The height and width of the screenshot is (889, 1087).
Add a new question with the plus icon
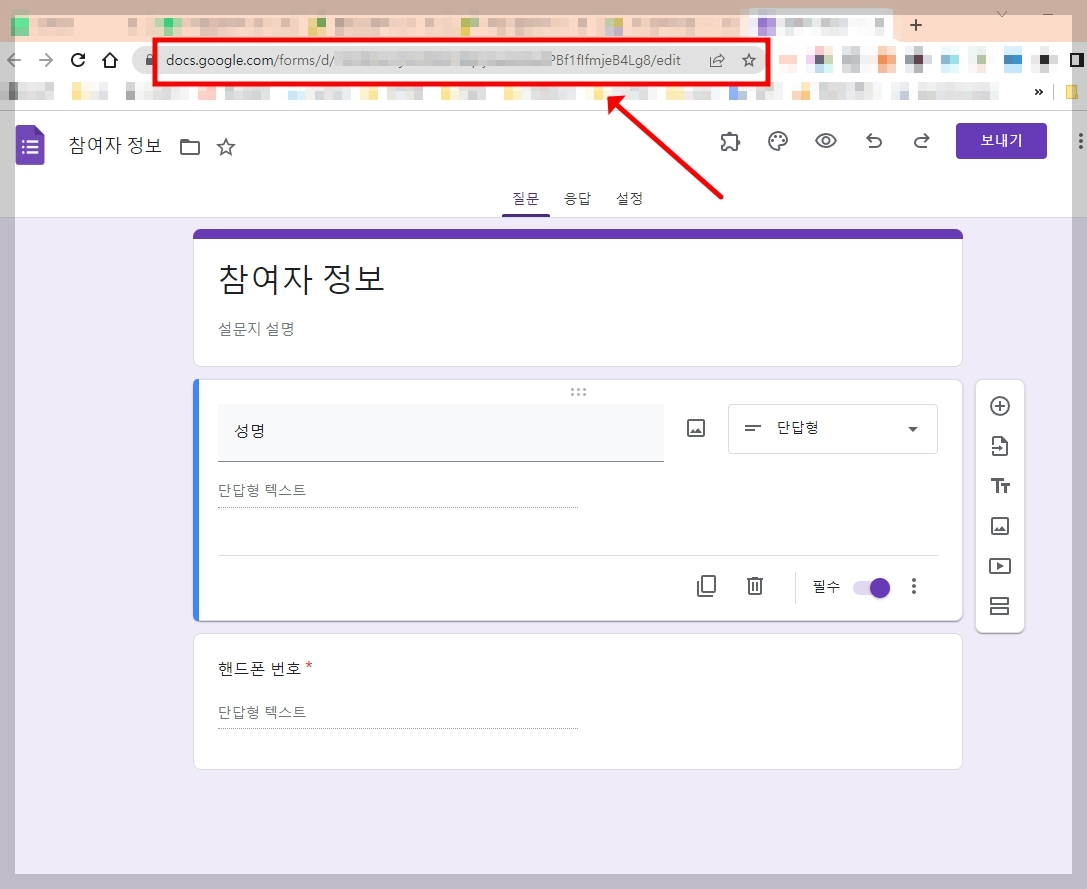pyautogui.click(x=999, y=406)
